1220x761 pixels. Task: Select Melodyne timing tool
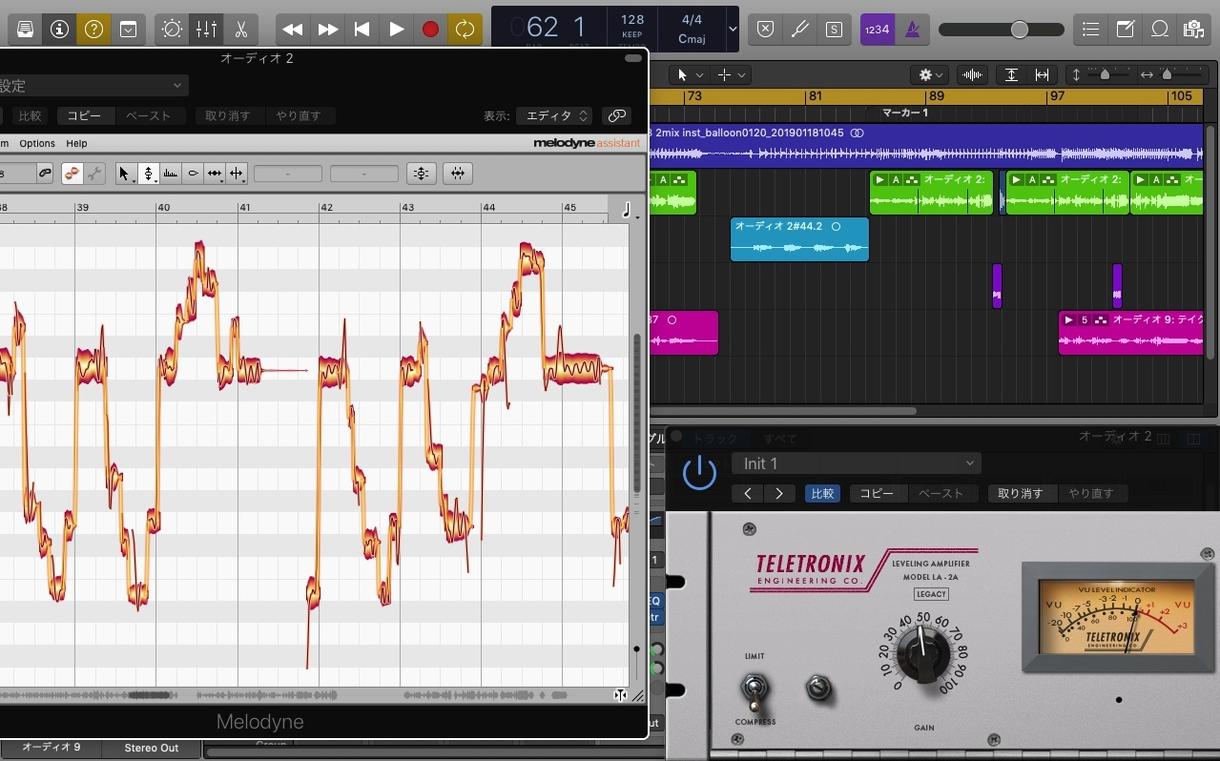(214, 173)
